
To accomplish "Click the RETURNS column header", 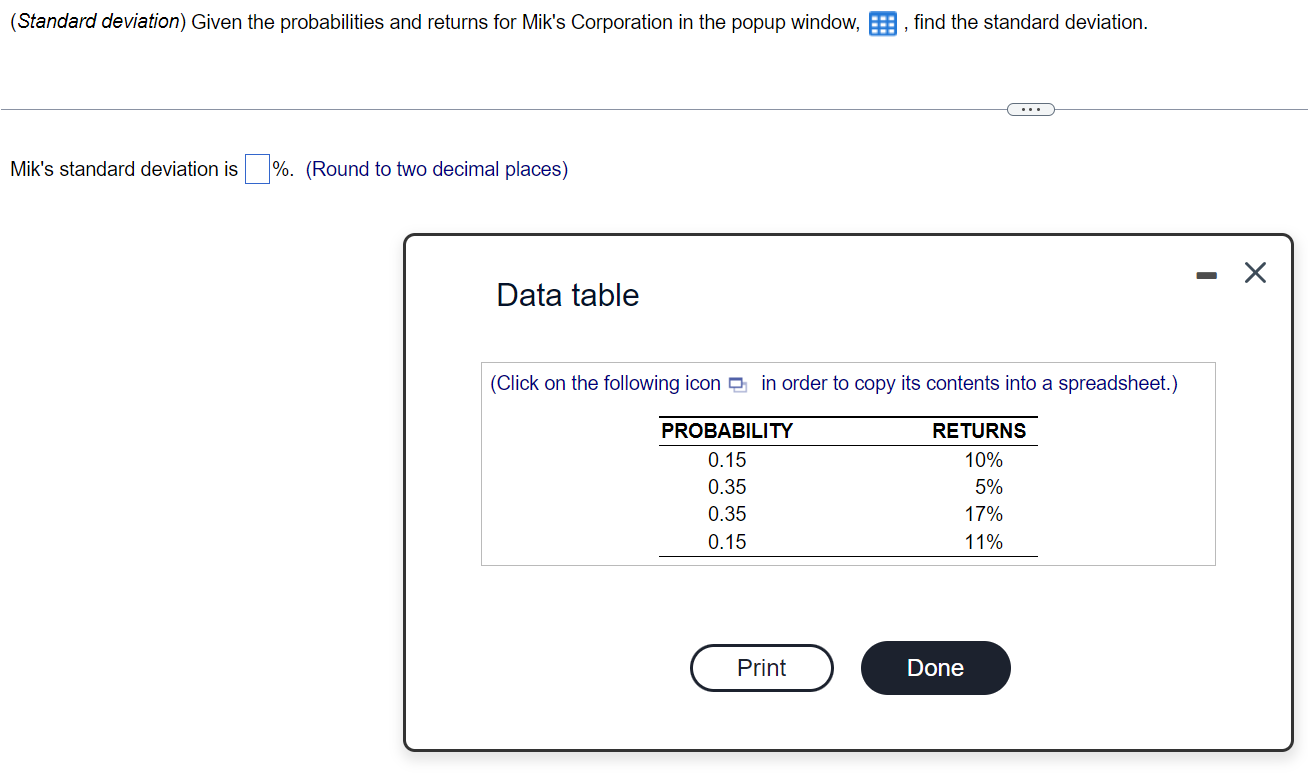I will (x=979, y=430).
